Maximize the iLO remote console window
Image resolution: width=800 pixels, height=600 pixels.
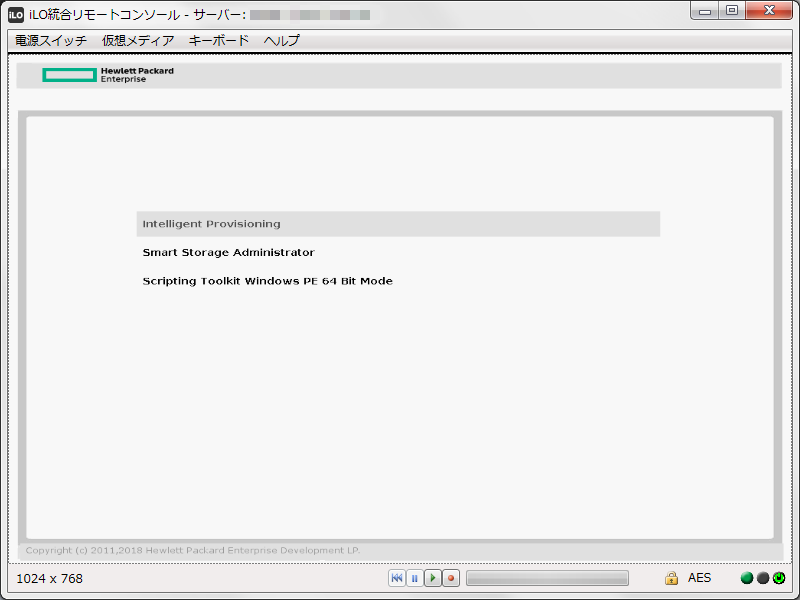(732, 11)
